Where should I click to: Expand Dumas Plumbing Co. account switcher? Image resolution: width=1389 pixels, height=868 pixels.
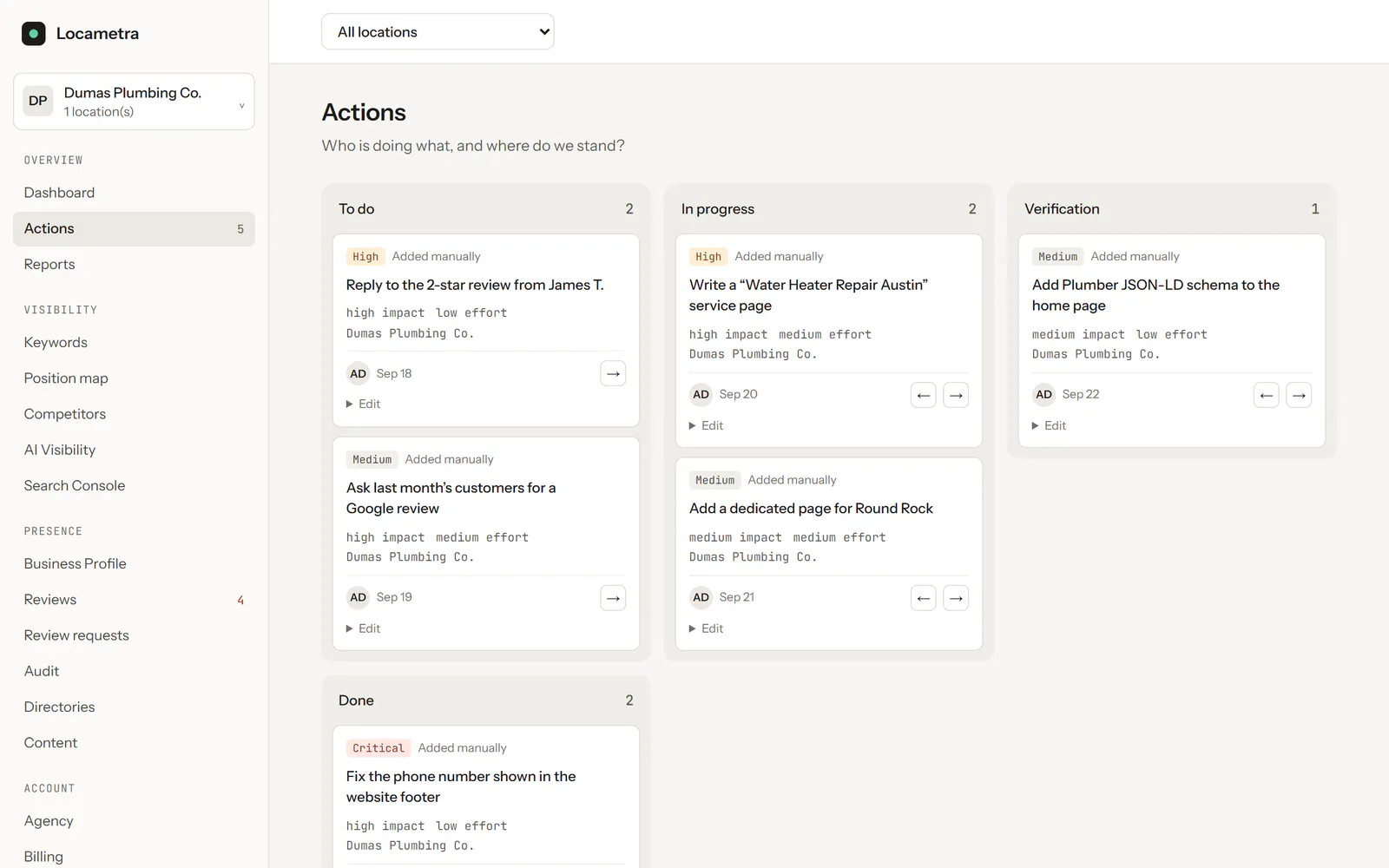coord(134,102)
